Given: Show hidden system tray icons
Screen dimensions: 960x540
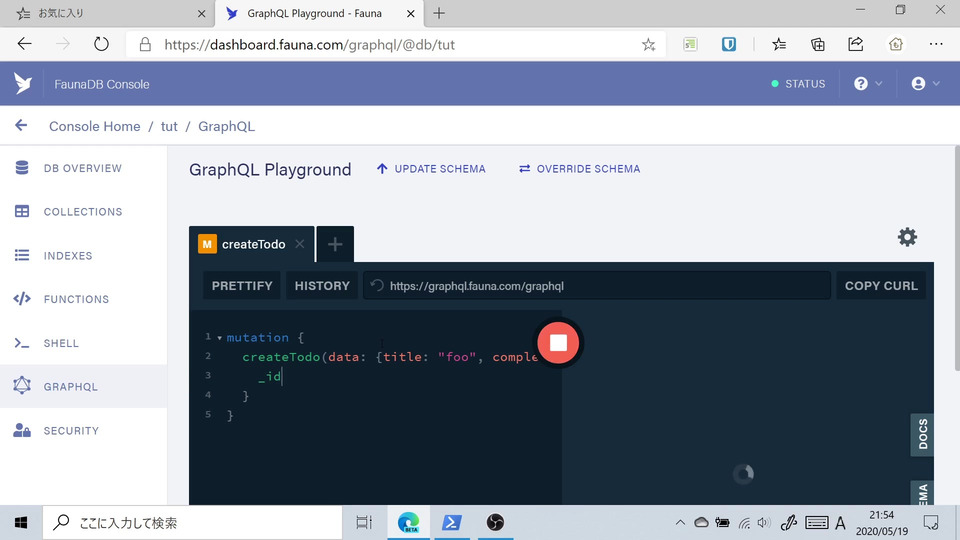Looking at the screenshot, I should tap(680, 523).
